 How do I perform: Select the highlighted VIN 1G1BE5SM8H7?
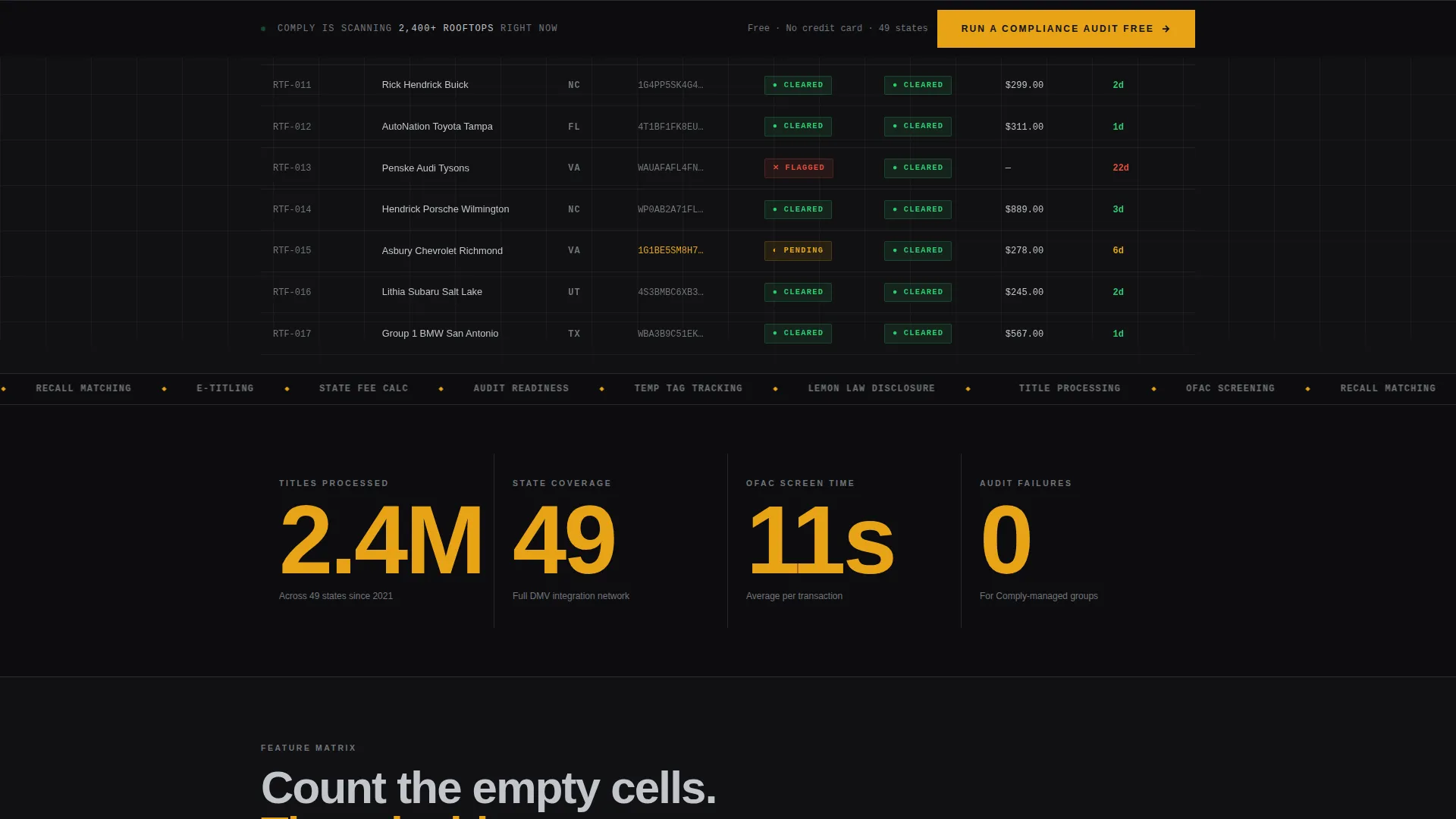point(670,251)
